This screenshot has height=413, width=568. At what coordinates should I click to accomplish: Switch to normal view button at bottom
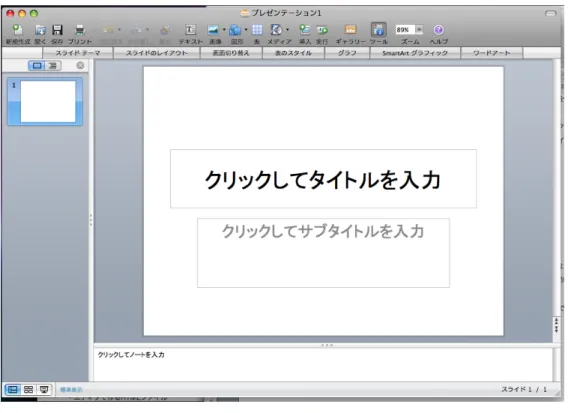point(13,390)
